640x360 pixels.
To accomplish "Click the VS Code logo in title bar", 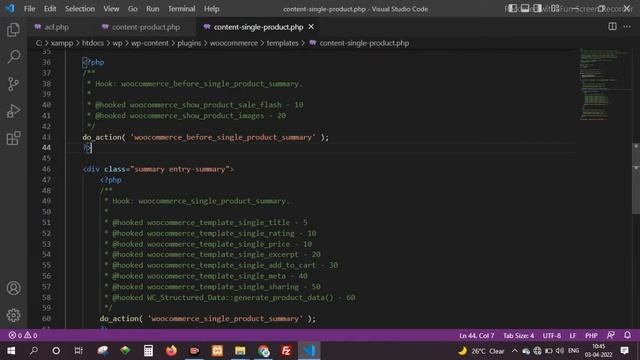I will [10, 8].
